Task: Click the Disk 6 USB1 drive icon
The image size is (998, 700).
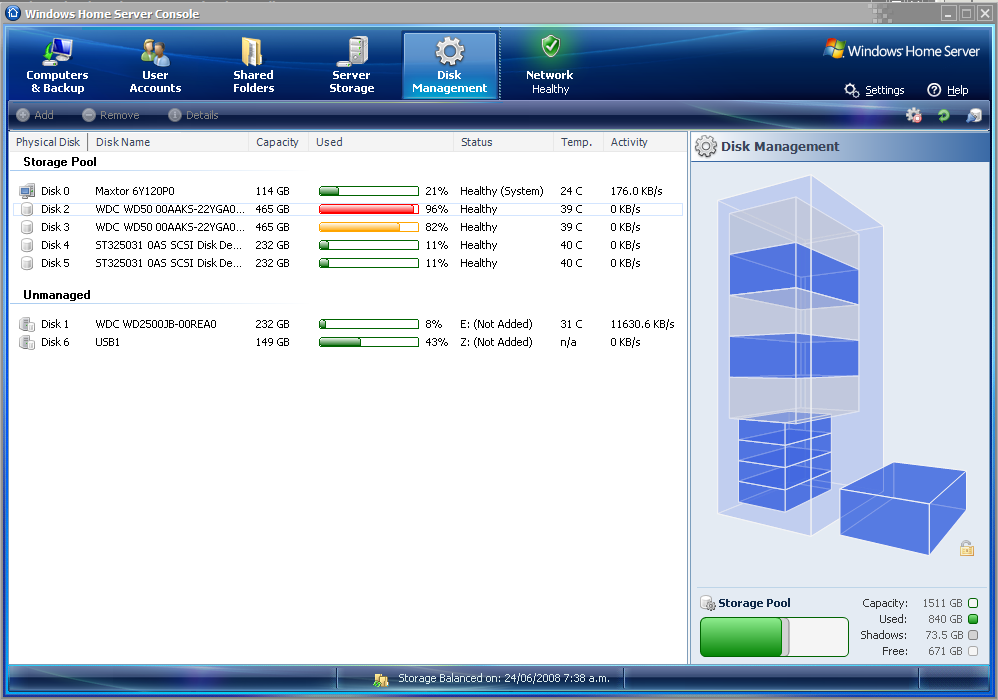Action: point(27,342)
